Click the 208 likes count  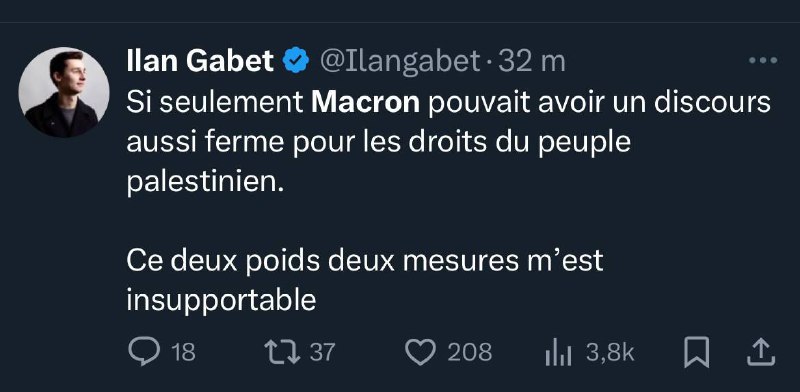click(x=470, y=353)
